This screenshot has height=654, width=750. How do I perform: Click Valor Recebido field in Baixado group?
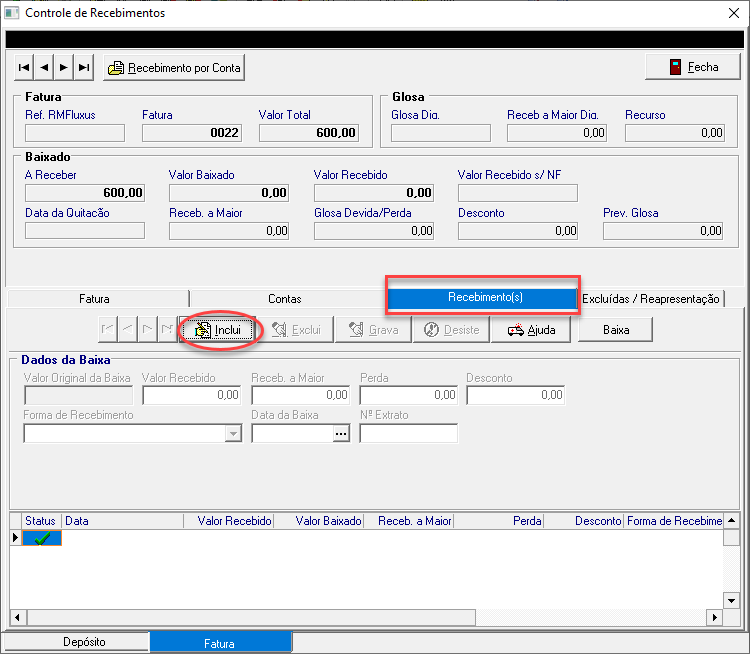tap(374, 193)
